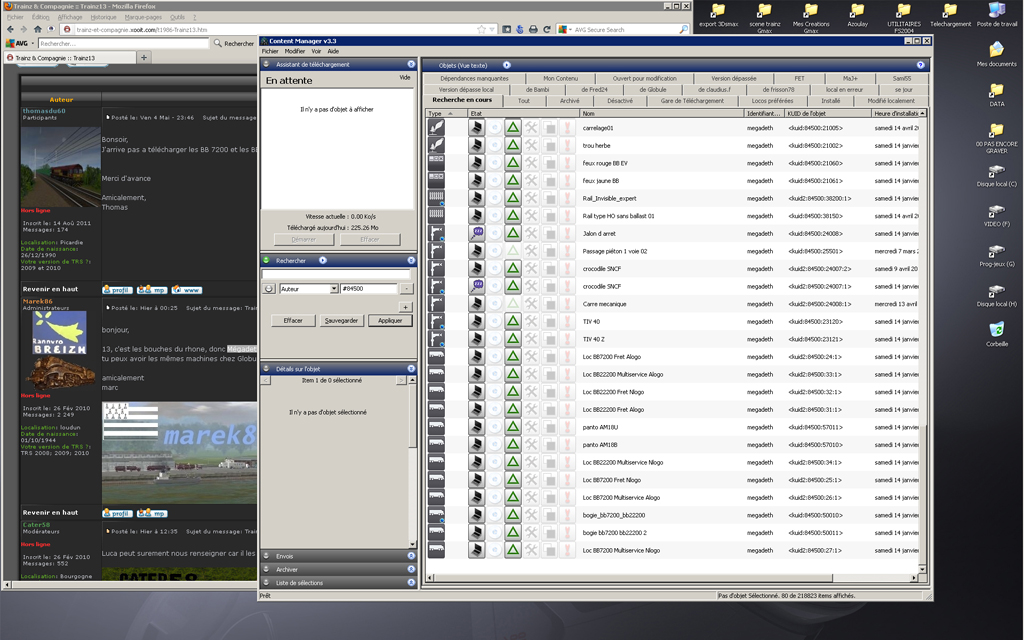Screen dimensions: 1024x640
Task: Open Modifier menu in Content Manager
Action: tap(295, 51)
